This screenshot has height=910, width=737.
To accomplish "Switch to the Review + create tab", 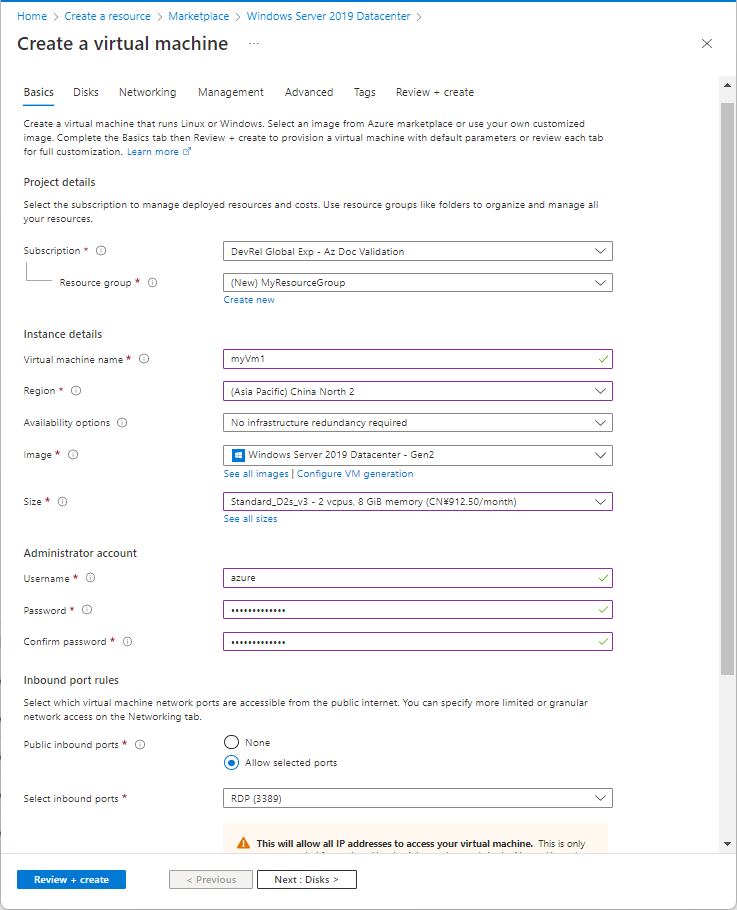I will pos(435,92).
